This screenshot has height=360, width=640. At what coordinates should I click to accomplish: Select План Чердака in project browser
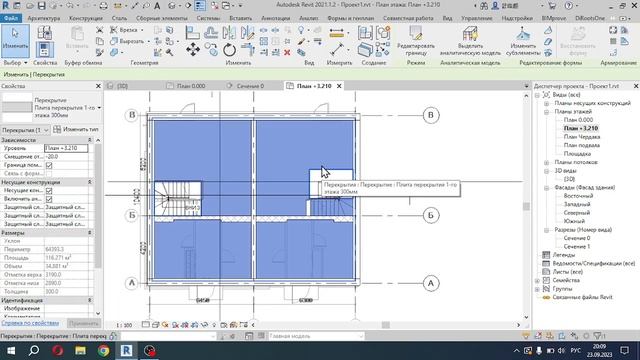click(x=582, y=137)
